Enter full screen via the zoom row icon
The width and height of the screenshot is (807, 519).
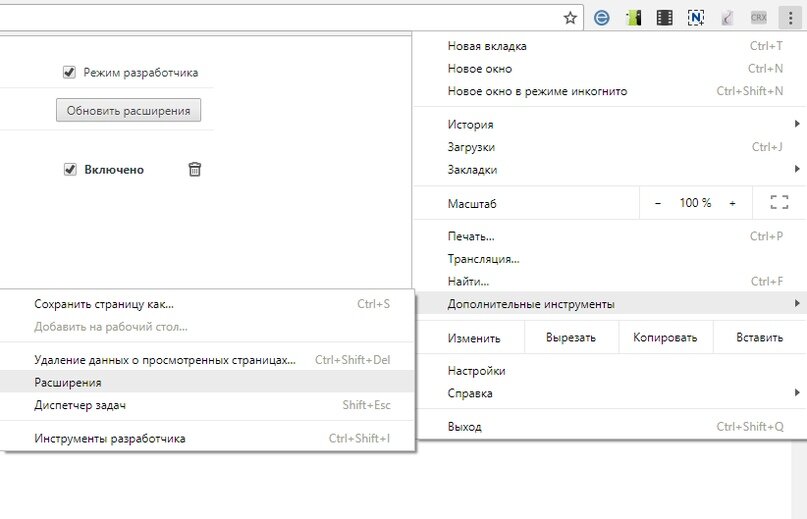pyautogui.click(x=779, y=202)
